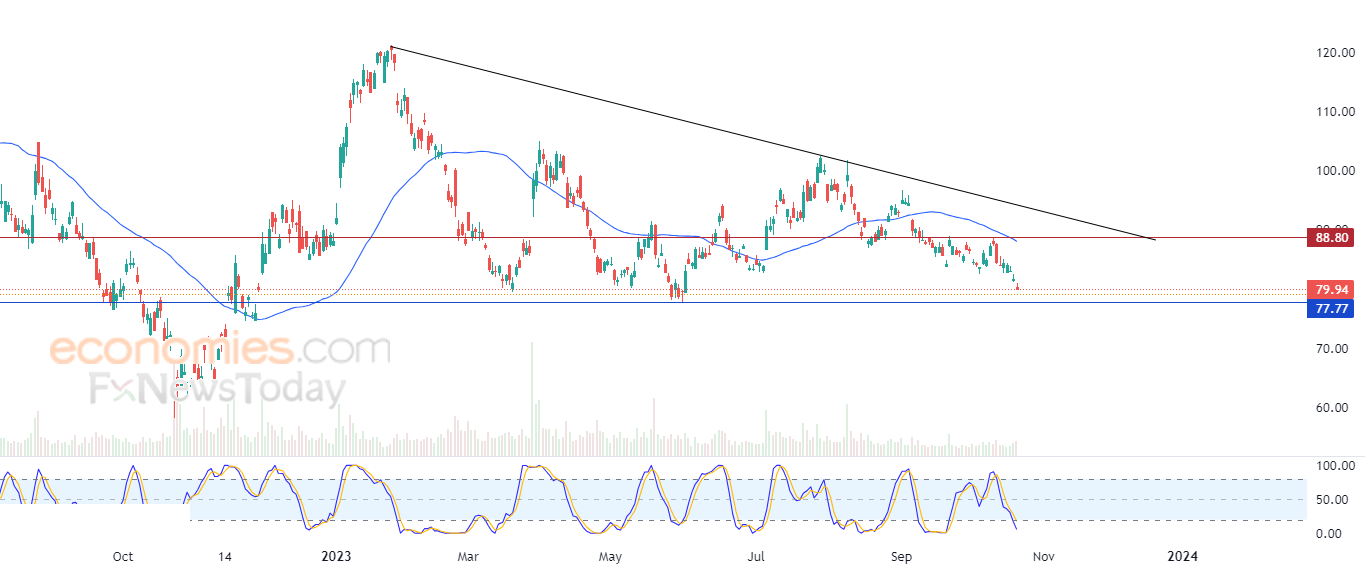Click the 2024 label on time axis
Viewport: 1365px width, 570px height.
(x=1184, y=556)
